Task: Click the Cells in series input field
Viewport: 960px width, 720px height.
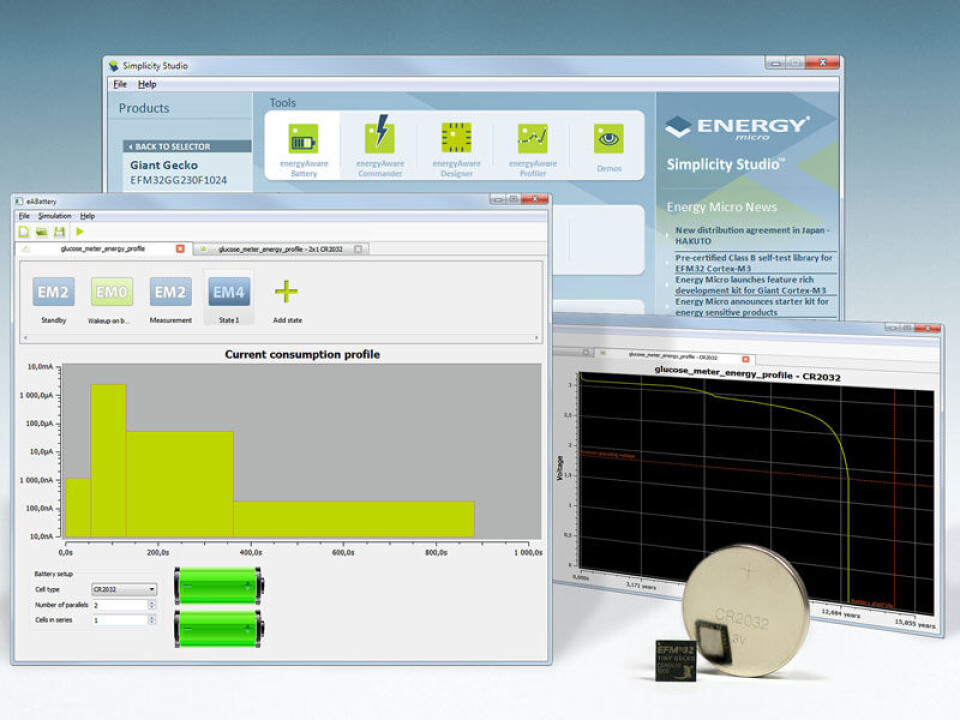Action: coord(119,620)
